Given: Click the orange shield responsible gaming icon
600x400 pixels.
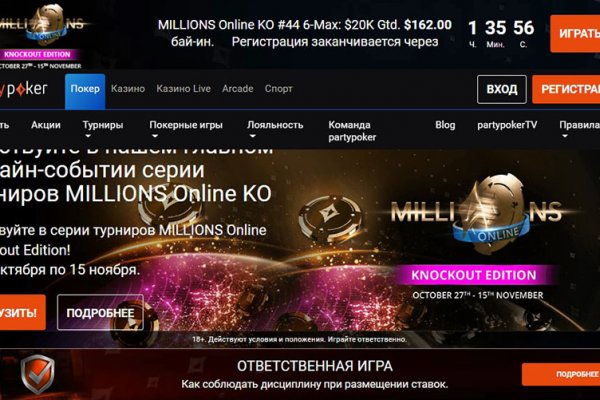Looking at the screenshot, I should pos(37,374).
